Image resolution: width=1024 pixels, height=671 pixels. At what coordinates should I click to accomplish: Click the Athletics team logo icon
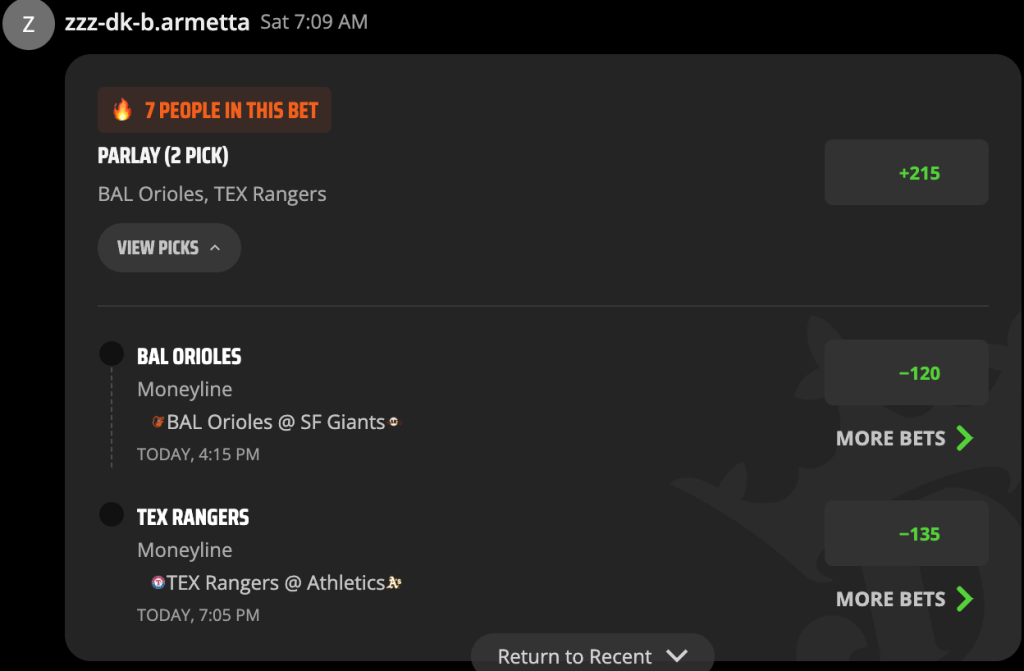tap(394, 582)
